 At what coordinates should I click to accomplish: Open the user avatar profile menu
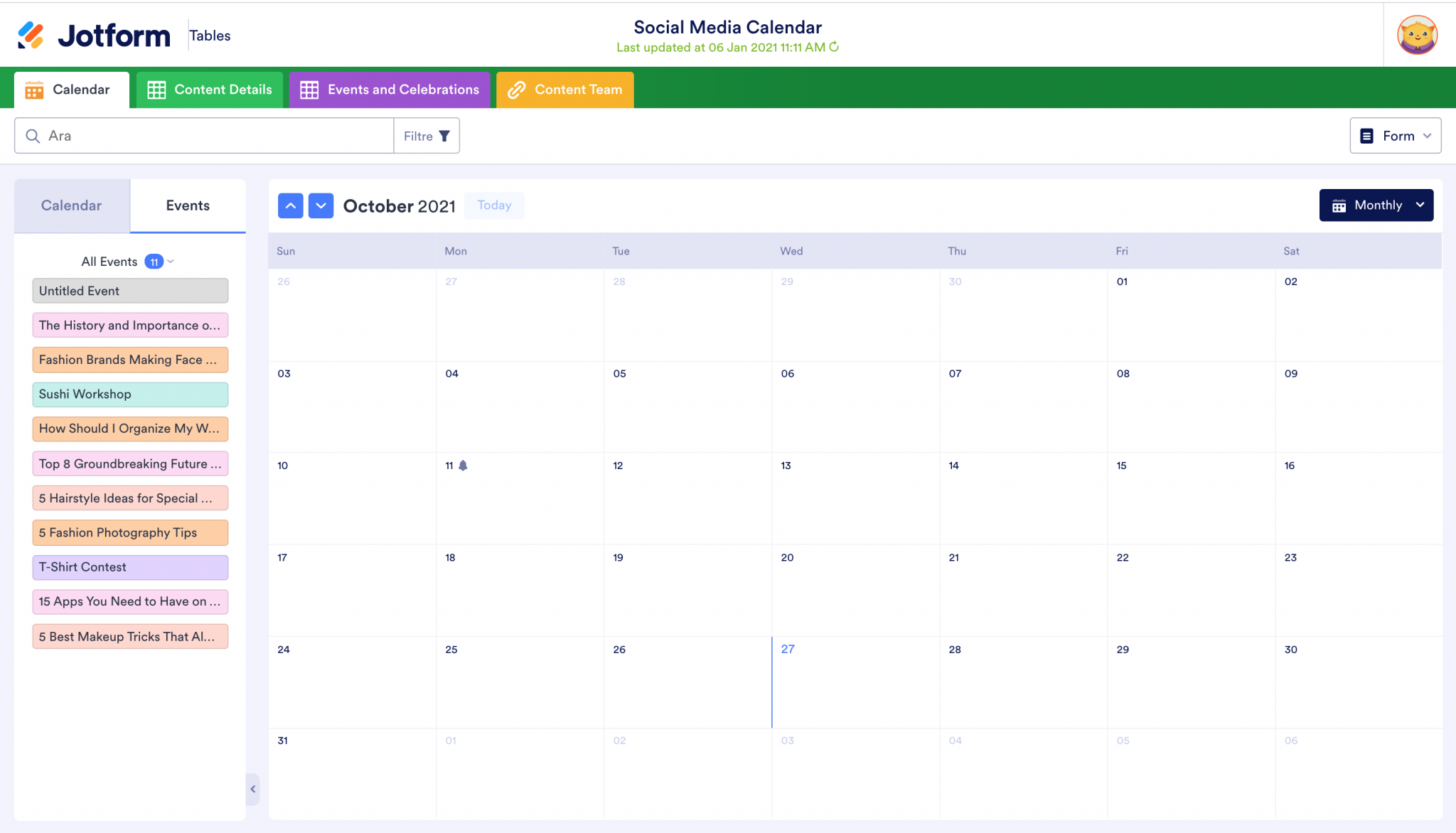point(1417,35)
